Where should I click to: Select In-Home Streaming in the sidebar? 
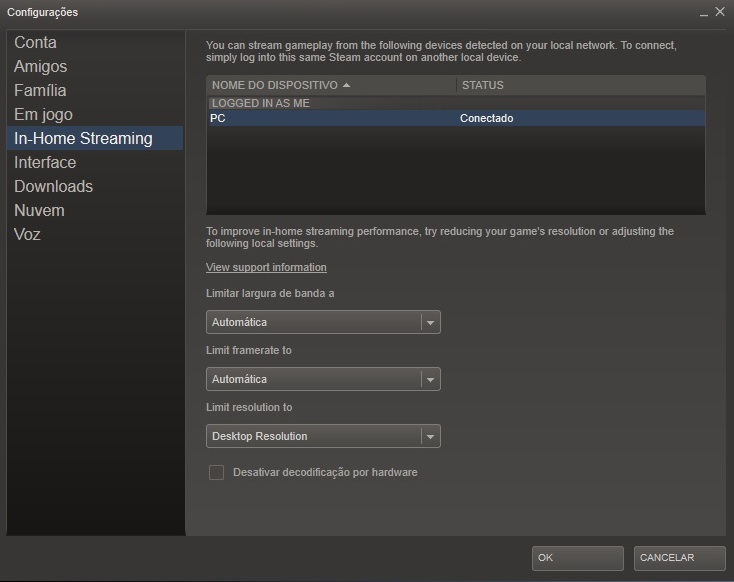(95, 138)
